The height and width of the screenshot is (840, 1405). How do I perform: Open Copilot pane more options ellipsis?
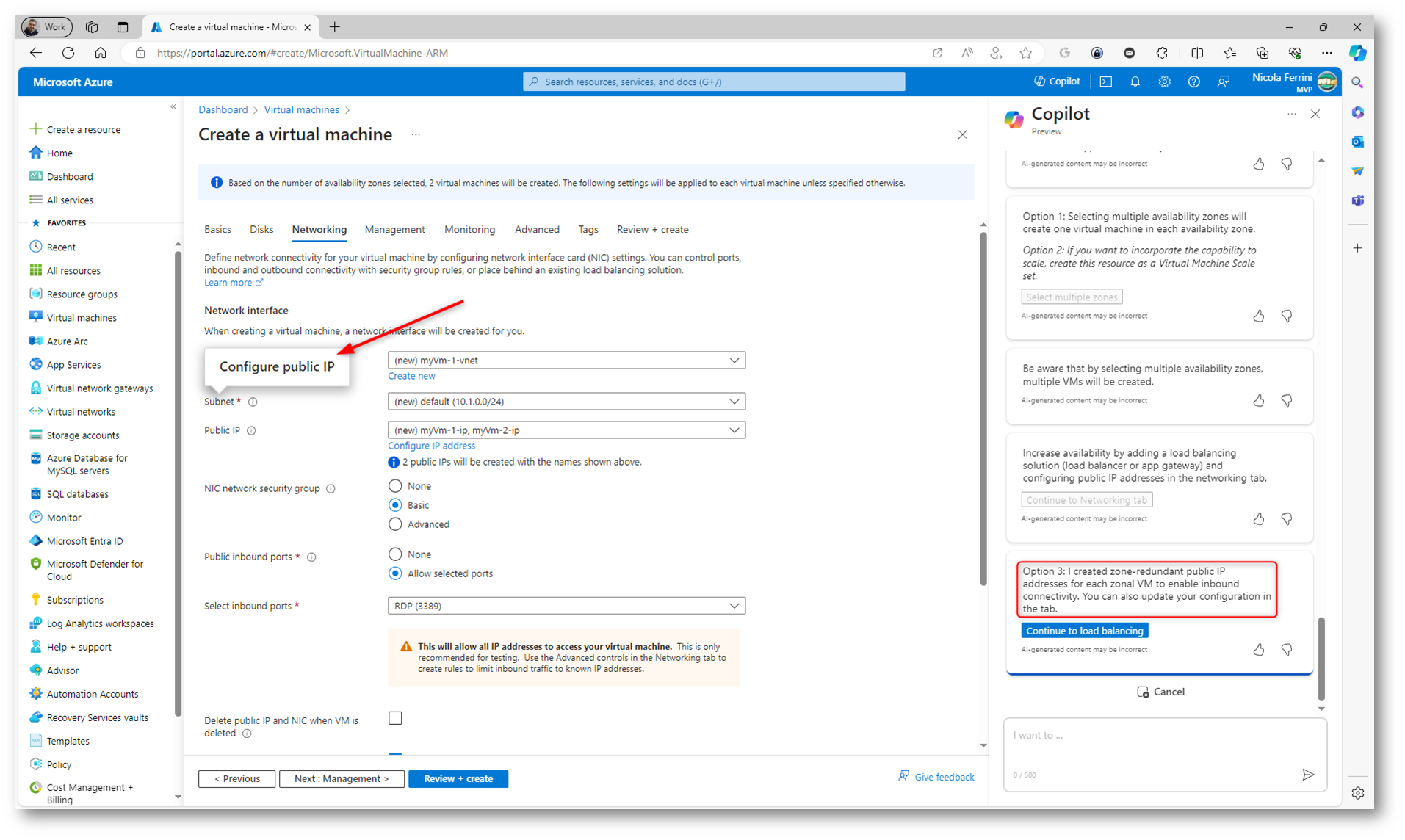(1291, 115)
